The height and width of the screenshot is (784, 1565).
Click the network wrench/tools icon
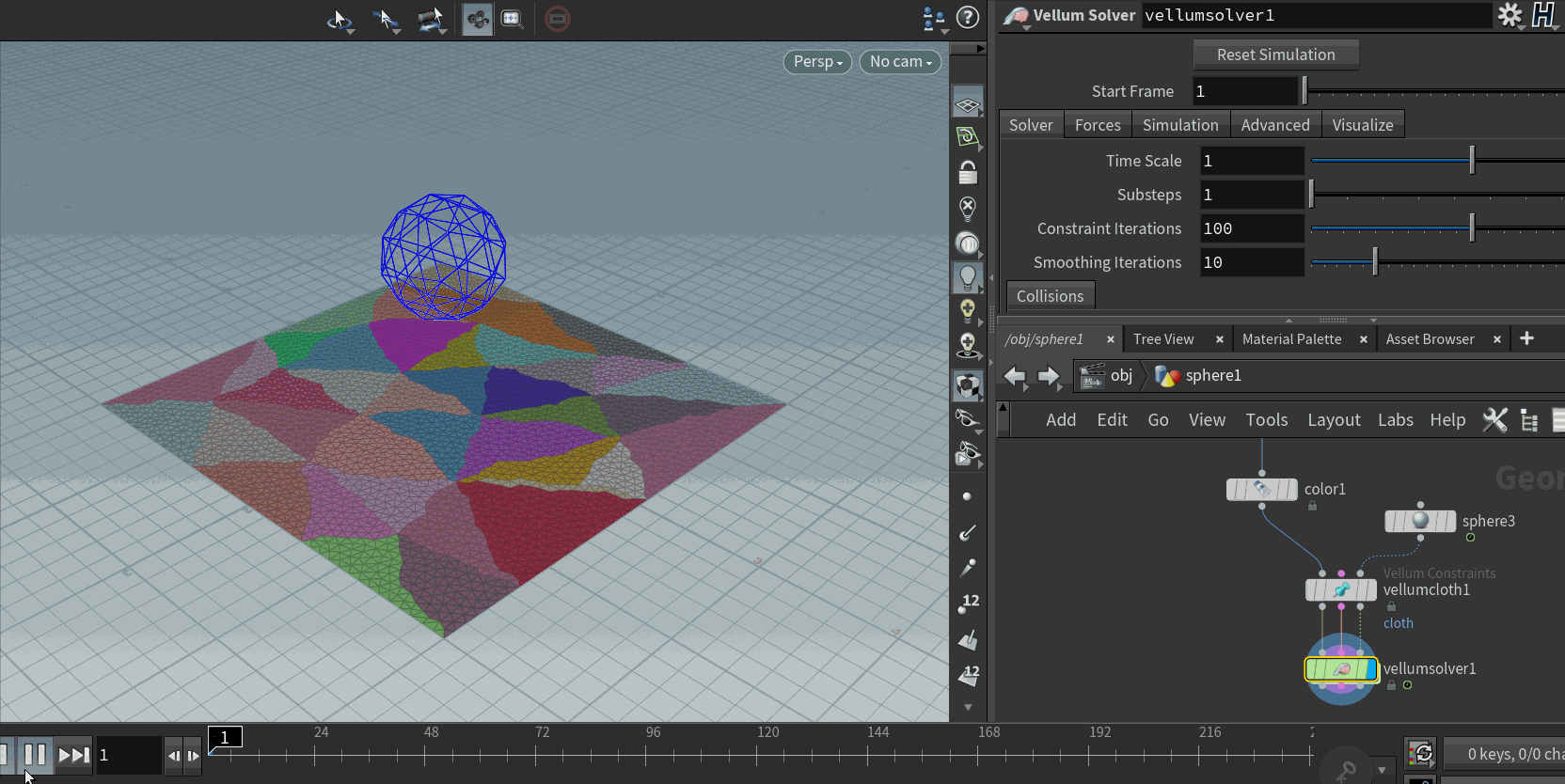pyautogui.click(x=1494, y=419)
